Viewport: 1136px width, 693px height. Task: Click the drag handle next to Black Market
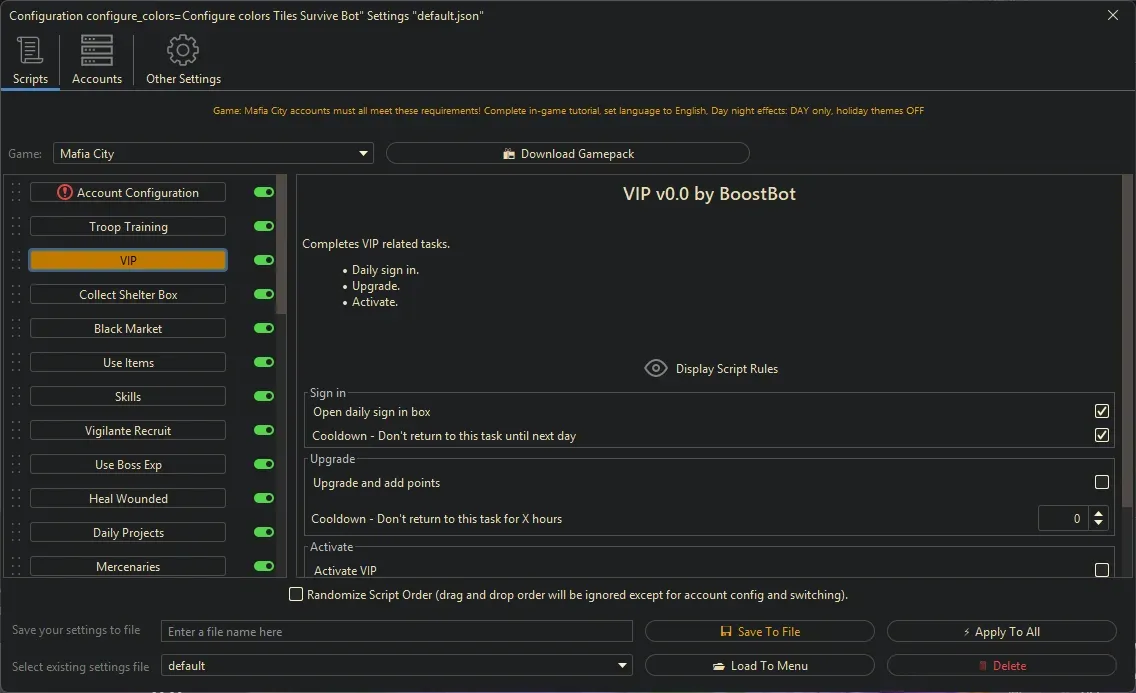click(15, 329)
